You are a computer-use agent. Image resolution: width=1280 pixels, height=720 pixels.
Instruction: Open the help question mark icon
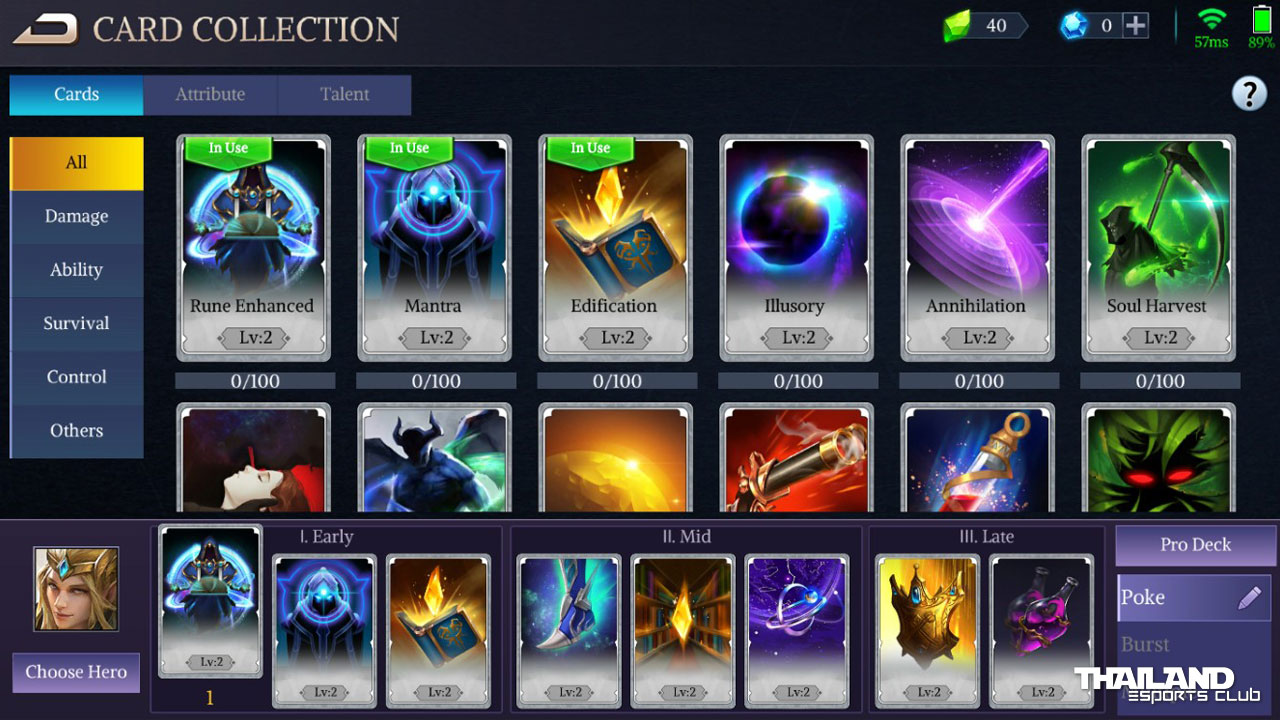[x=1249, y=94]
